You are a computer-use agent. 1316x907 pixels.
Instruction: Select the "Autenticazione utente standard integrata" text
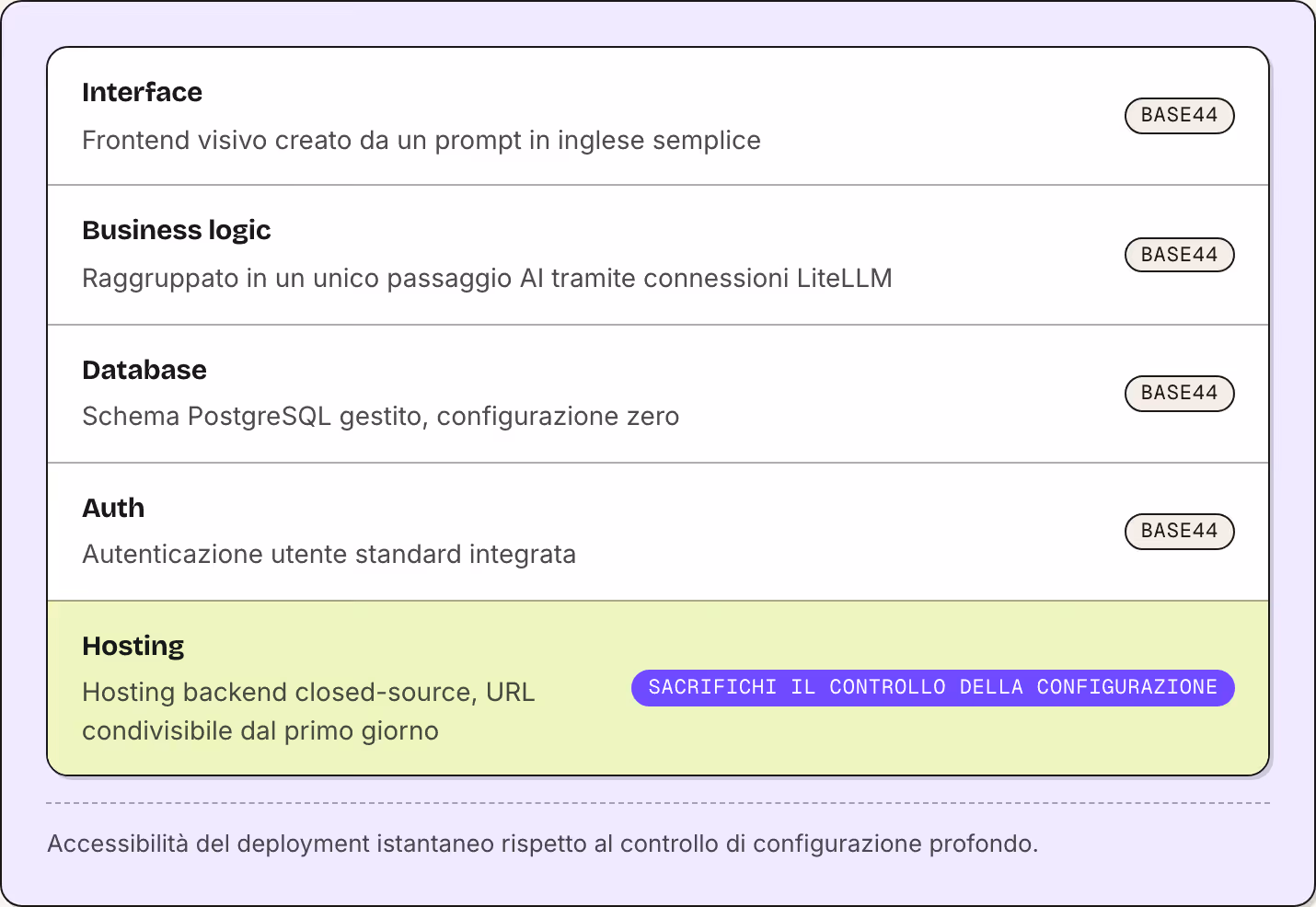pos(329,555)
